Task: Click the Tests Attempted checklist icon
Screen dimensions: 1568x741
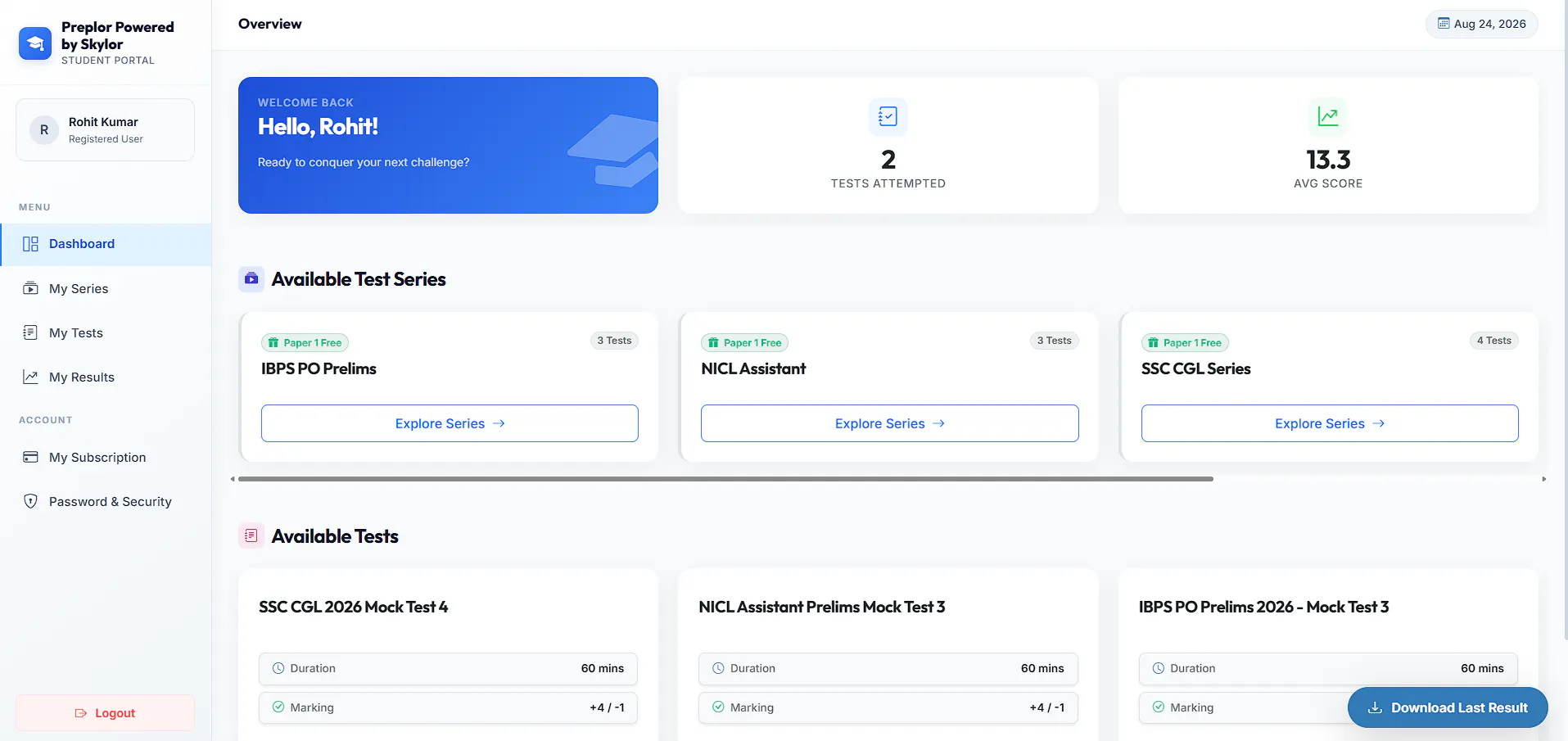Action: click(x=888, y=116)
